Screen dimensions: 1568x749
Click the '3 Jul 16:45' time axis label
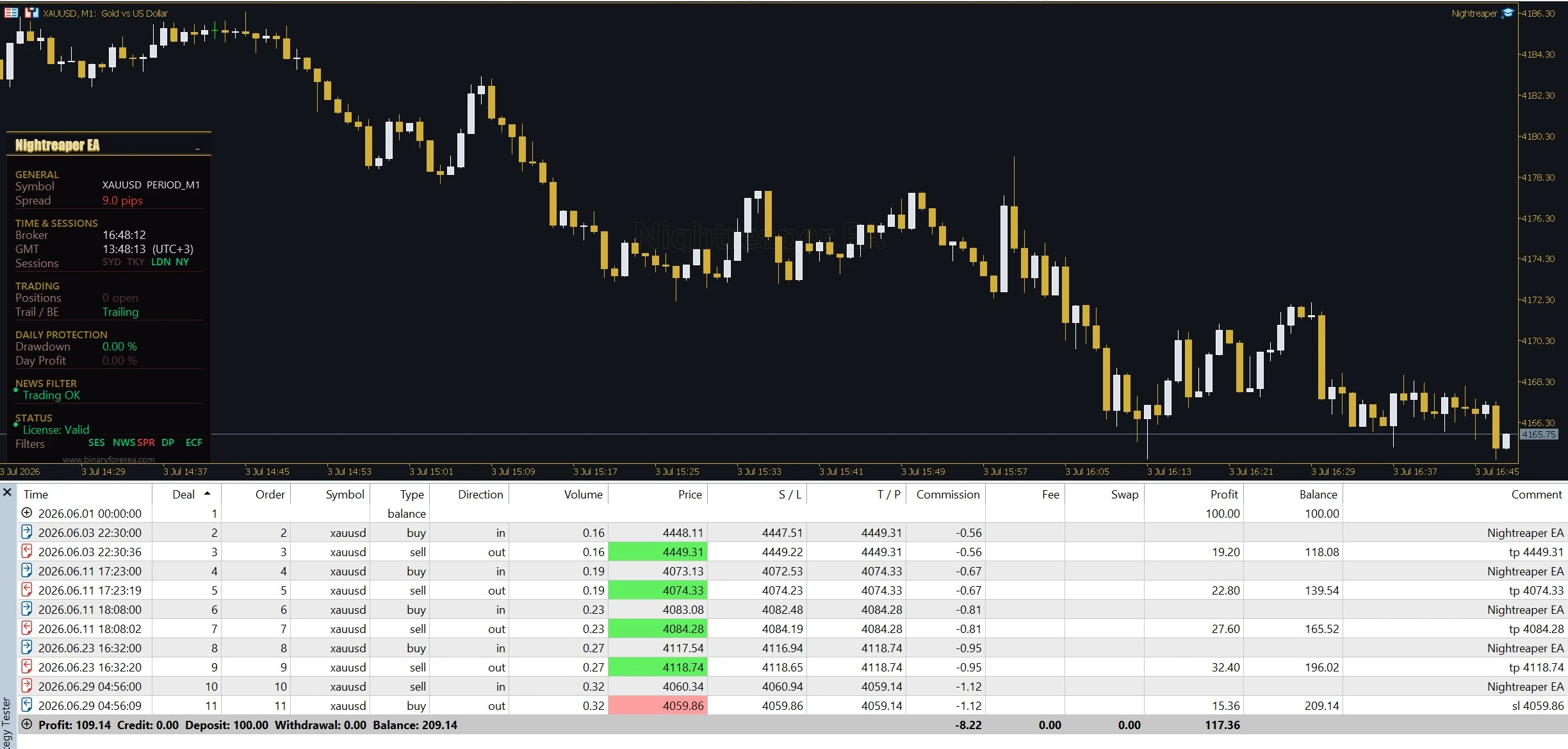[1497, 472]
